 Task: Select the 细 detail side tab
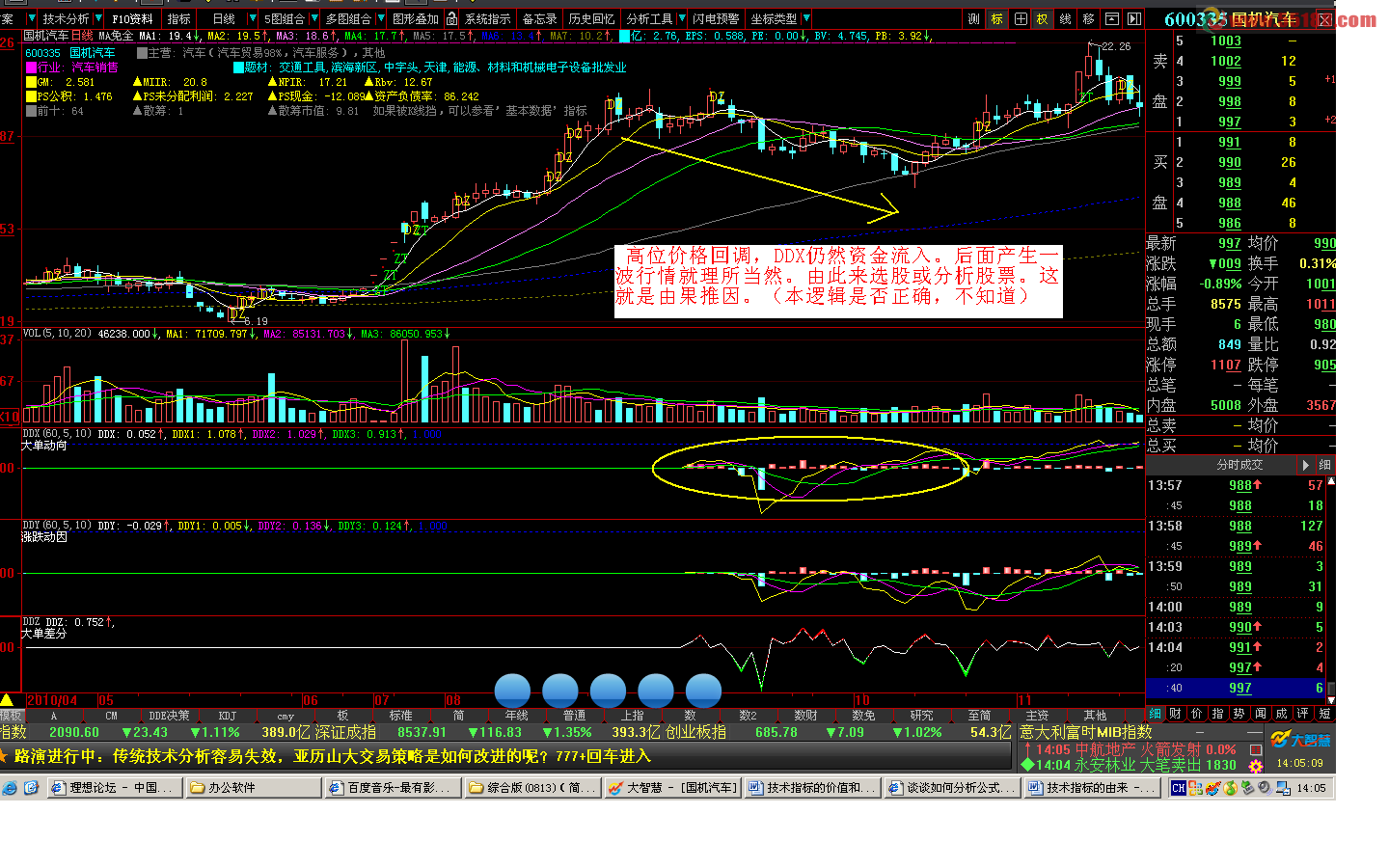pyautogui.click(x=1154, y=714)
